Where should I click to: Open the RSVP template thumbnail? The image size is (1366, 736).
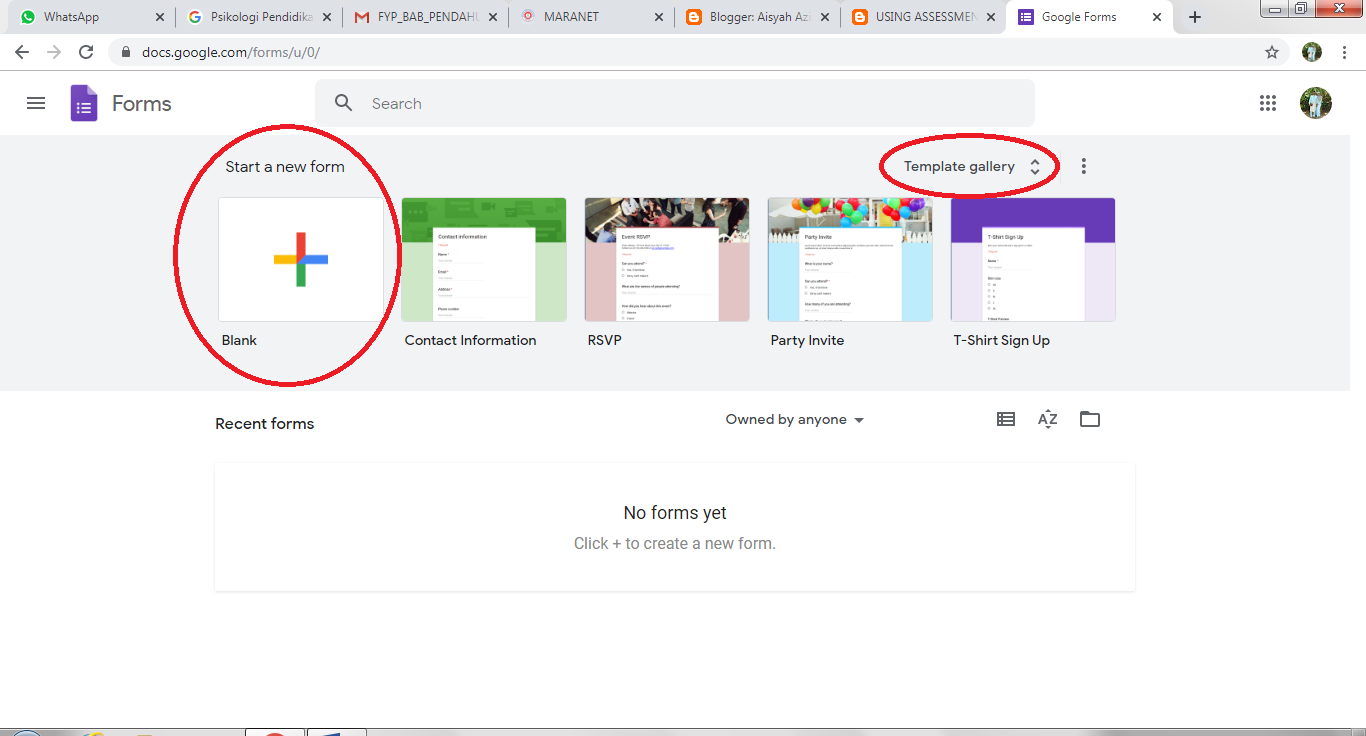point(666,259)
